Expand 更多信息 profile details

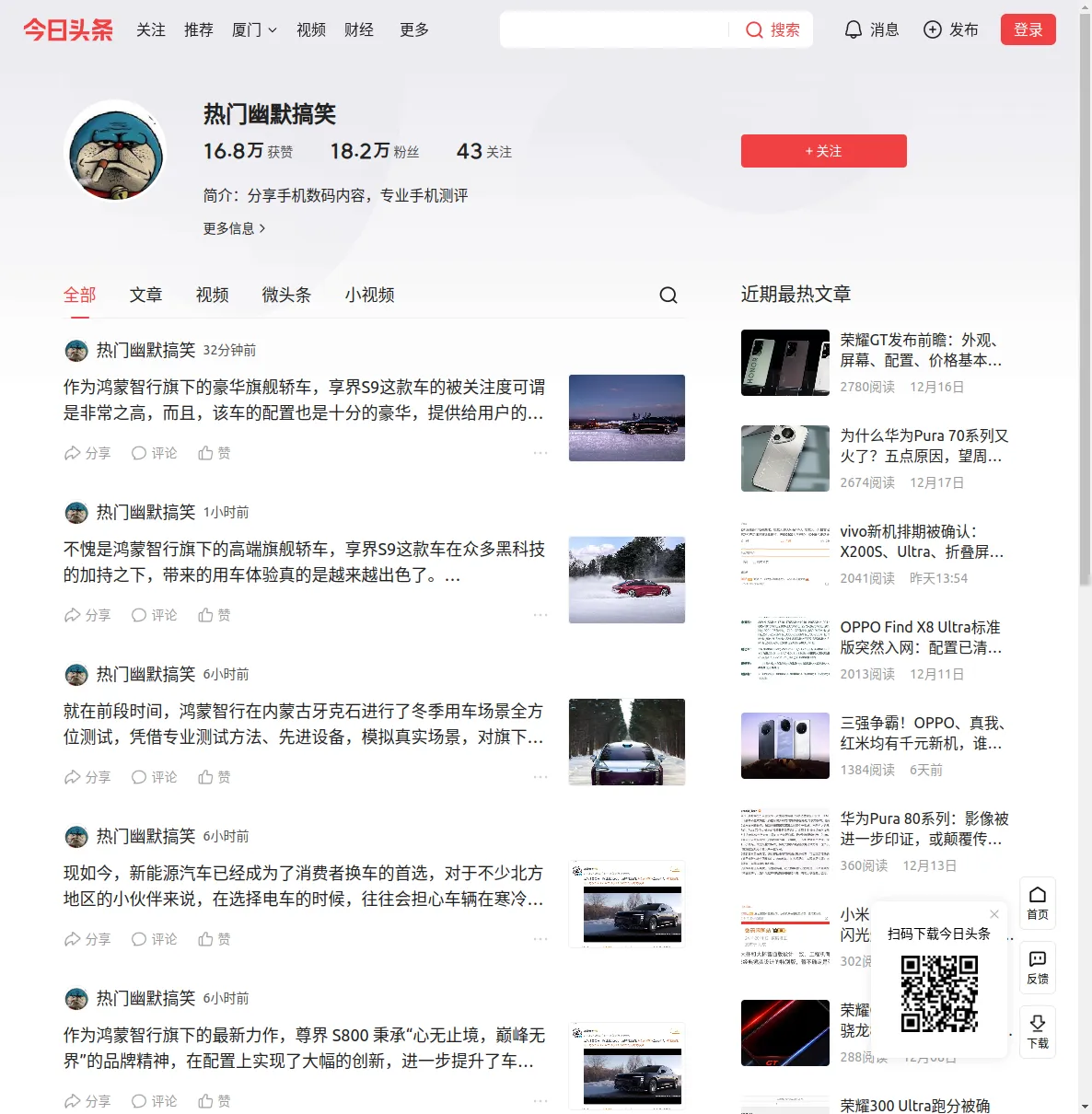pyautogui.click(x=234, y=228)
